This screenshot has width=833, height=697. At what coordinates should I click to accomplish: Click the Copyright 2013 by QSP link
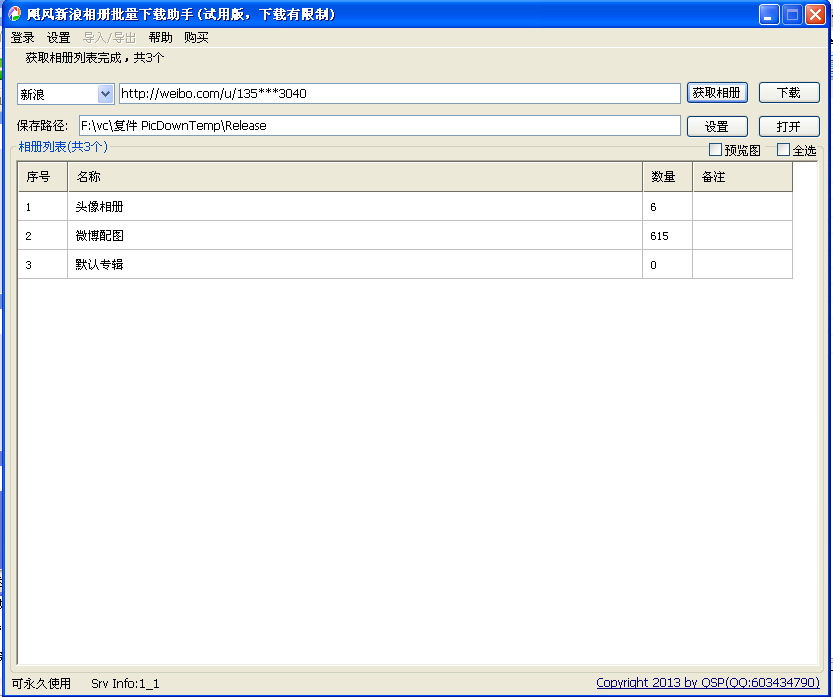[708, 683]
